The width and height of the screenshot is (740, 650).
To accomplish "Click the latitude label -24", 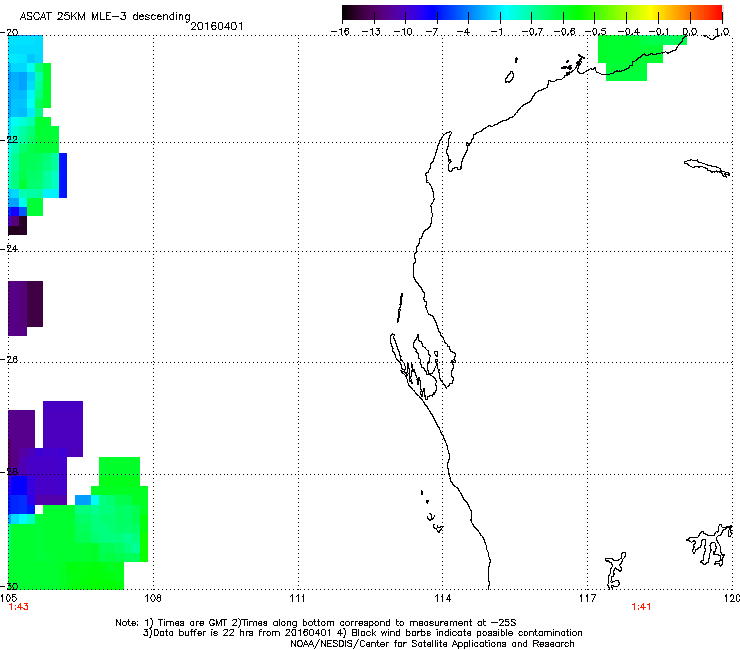I will (9, 249).
